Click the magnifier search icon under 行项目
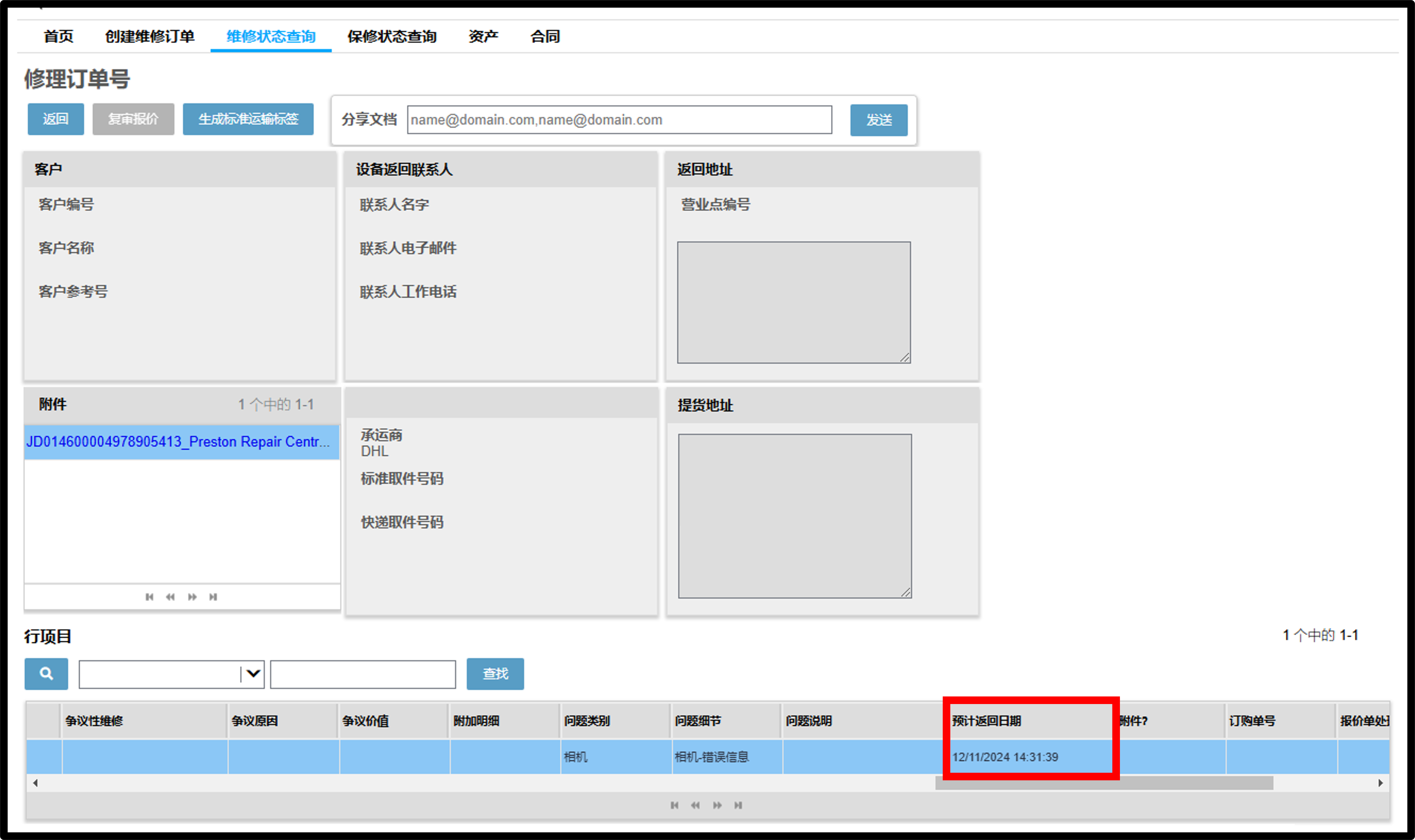The image size is (1415, 840). point(46,674)
